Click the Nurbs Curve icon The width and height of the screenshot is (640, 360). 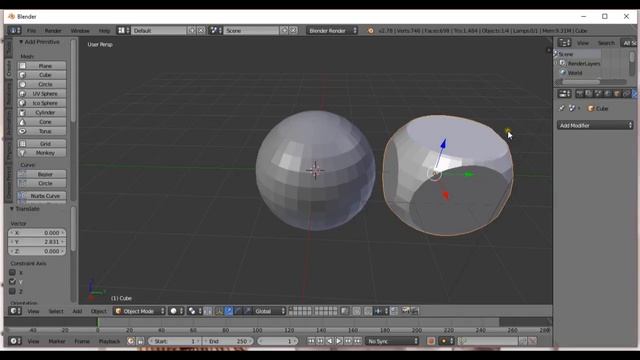[x=22, y=196]
